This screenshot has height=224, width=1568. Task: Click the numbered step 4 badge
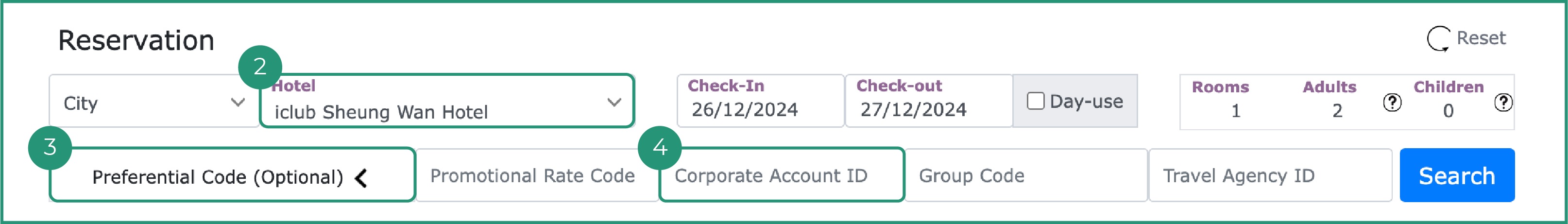pyautogui.click(x=660, y=147)
